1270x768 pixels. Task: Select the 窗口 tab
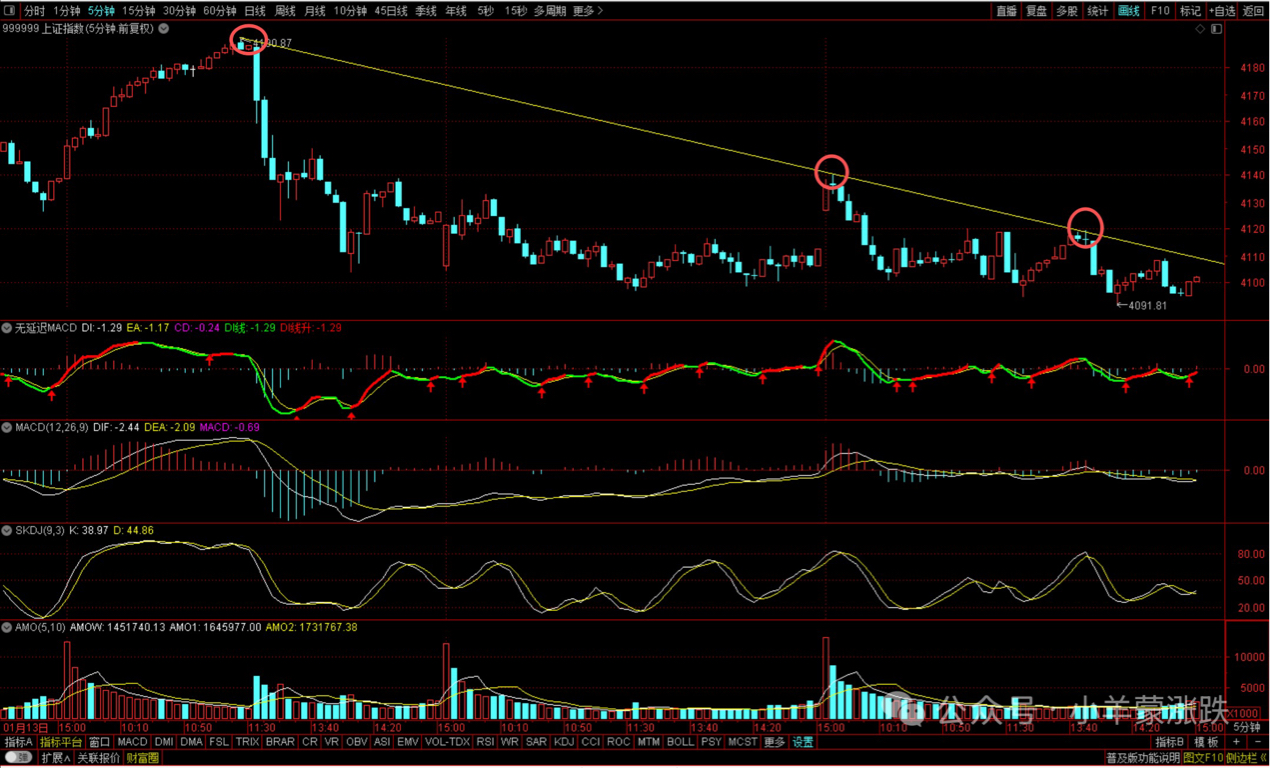tap(99, 742)
